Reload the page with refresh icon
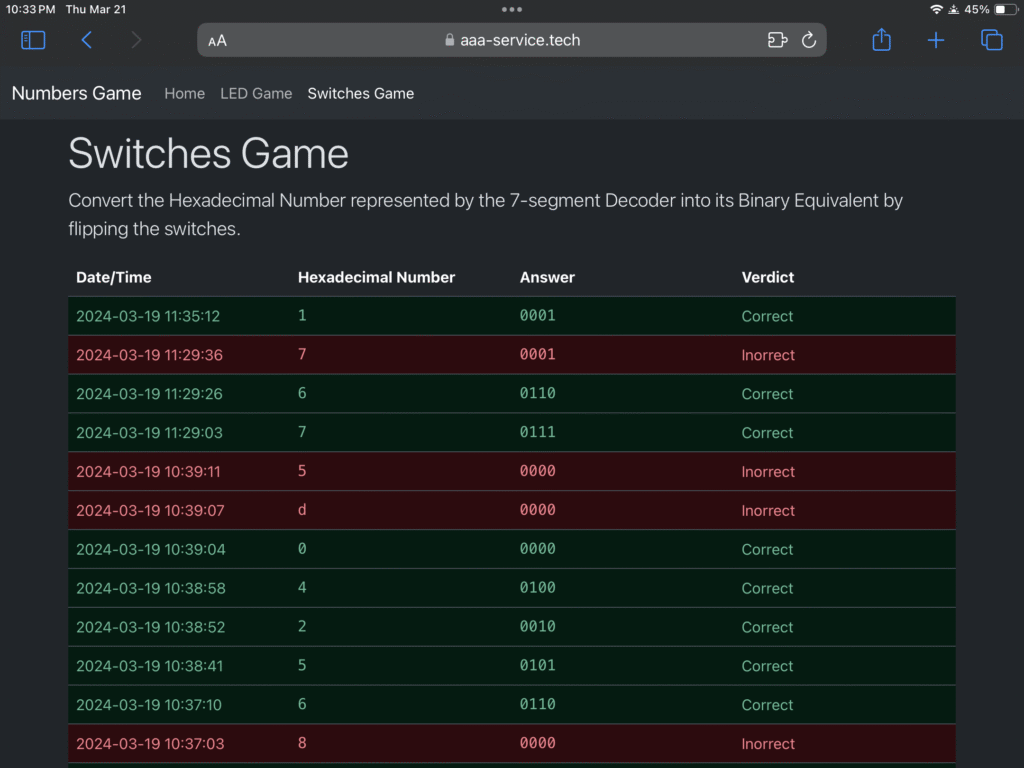Image resolution: width=1024 pixels, height=768 pixels. click(809, 41)
